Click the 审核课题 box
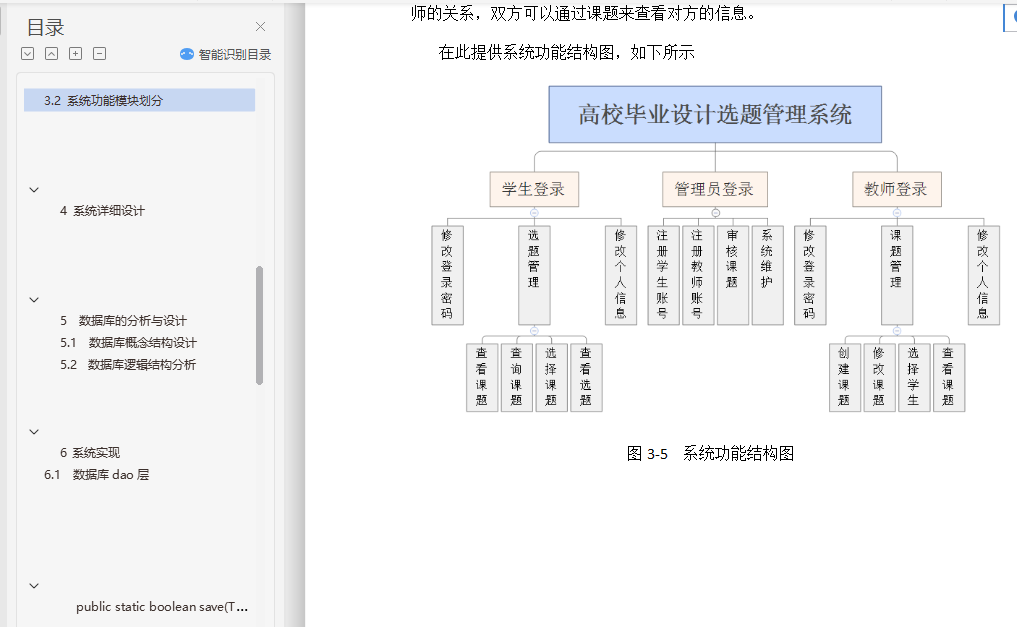The image size is (1017, 627). tap(733, 275)
